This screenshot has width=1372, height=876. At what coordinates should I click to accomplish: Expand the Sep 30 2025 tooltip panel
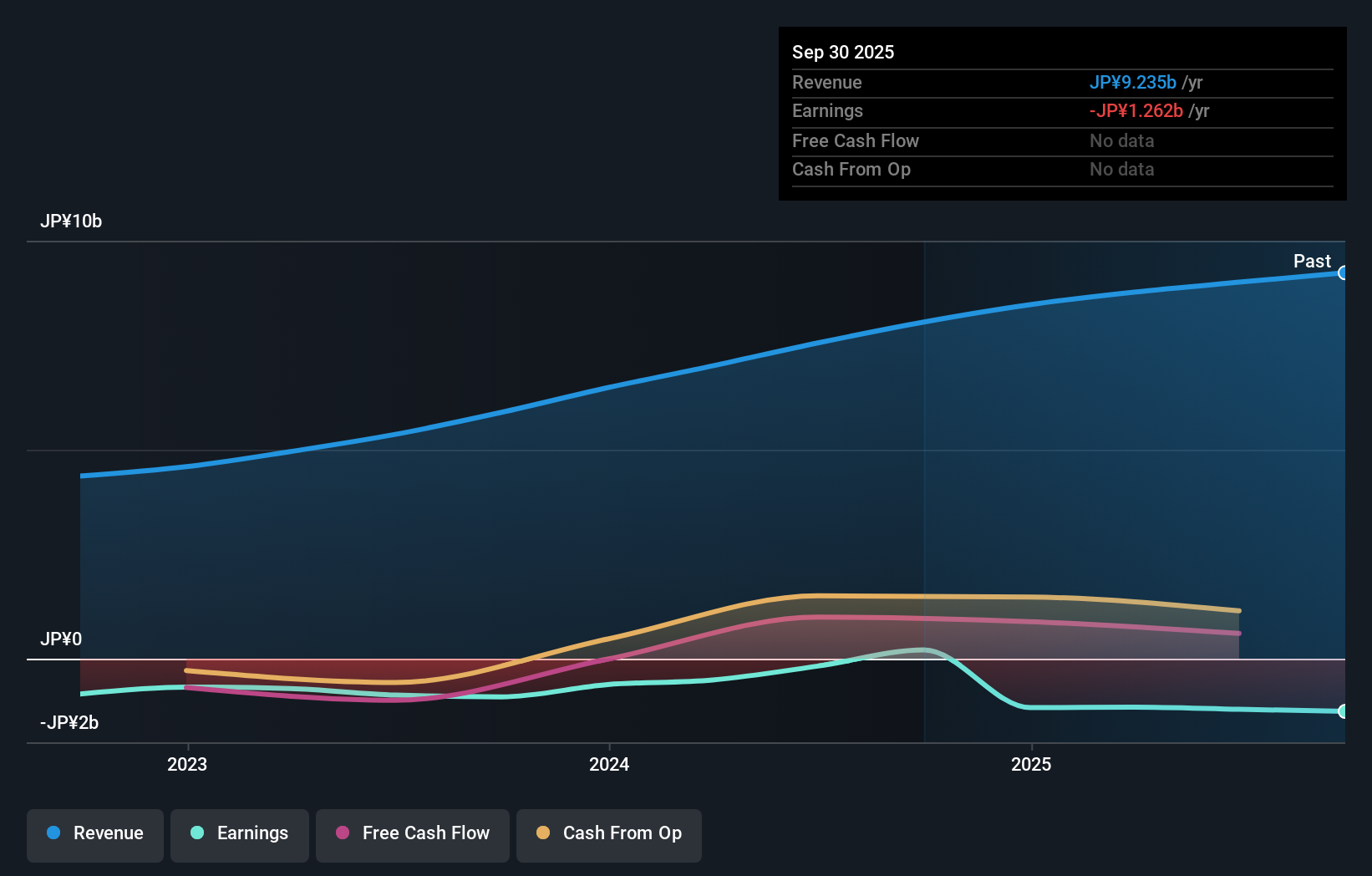pyautogui.click(x=843, y=52)
